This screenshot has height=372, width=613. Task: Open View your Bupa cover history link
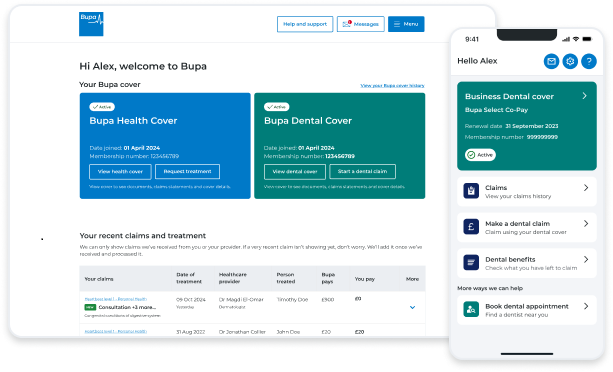[x=392, y=86]
